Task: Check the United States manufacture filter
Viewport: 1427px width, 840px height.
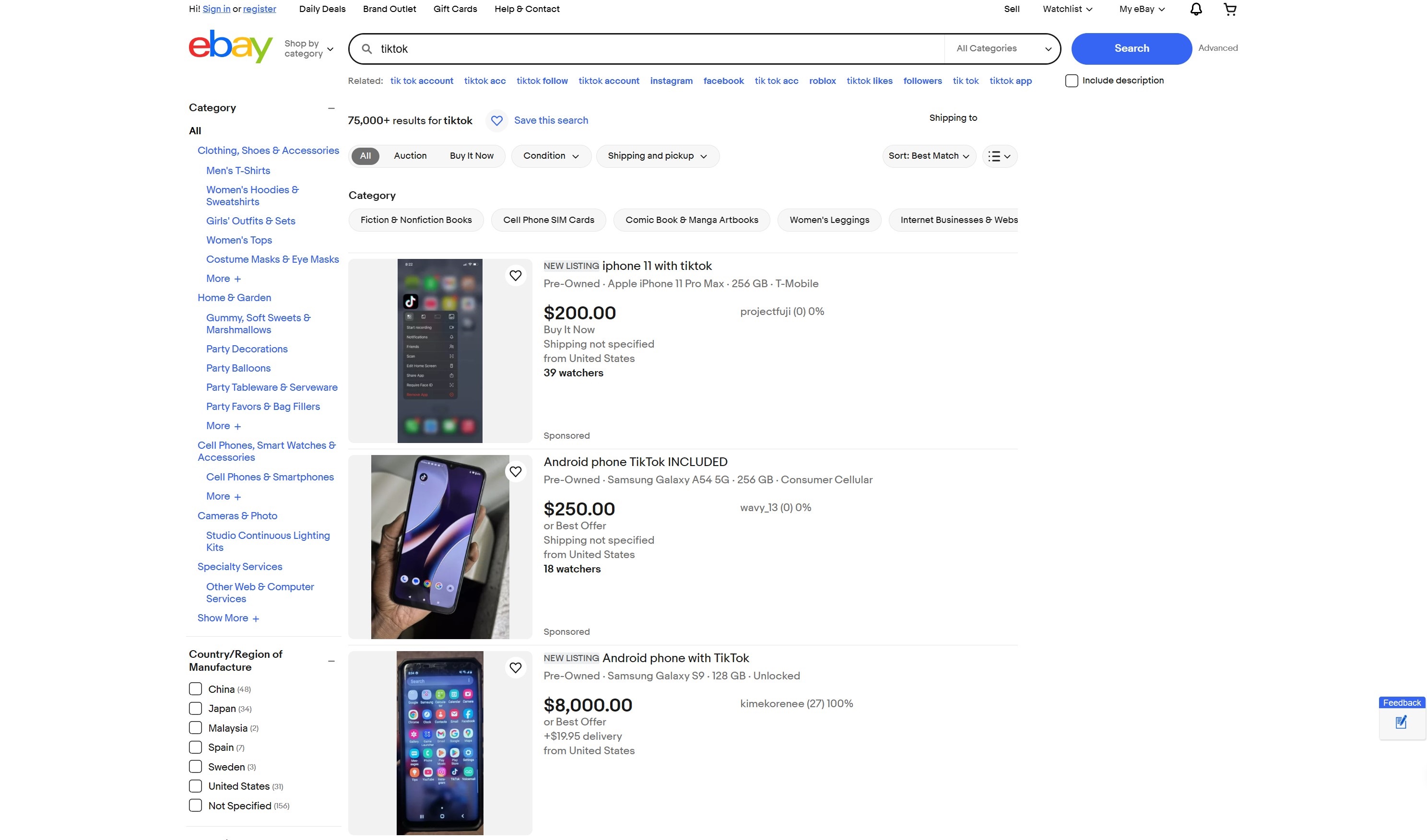Action: click(x=195, y=786)
